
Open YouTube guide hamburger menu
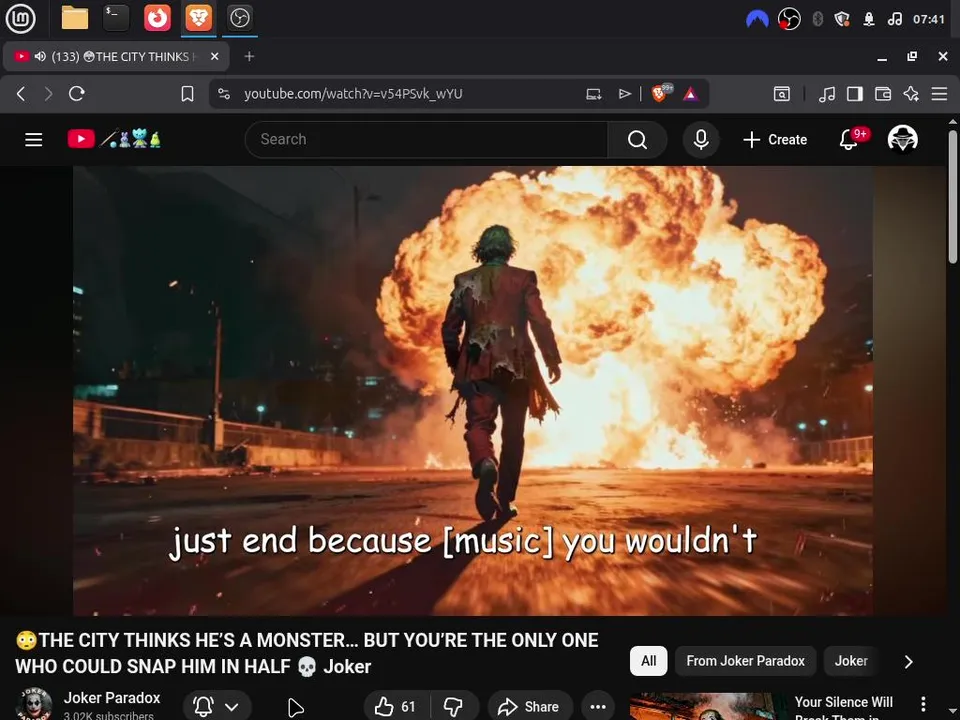point(34,140)
